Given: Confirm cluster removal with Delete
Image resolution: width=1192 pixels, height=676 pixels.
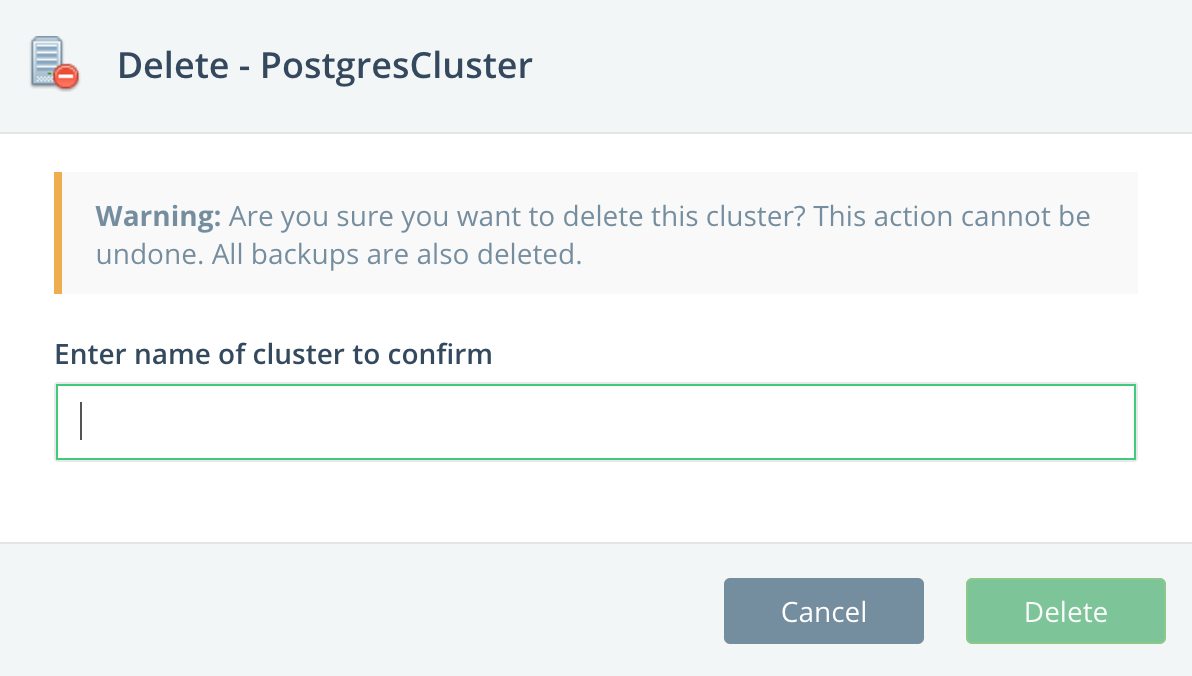Looking at the screenshot, I should [1065, 611].
